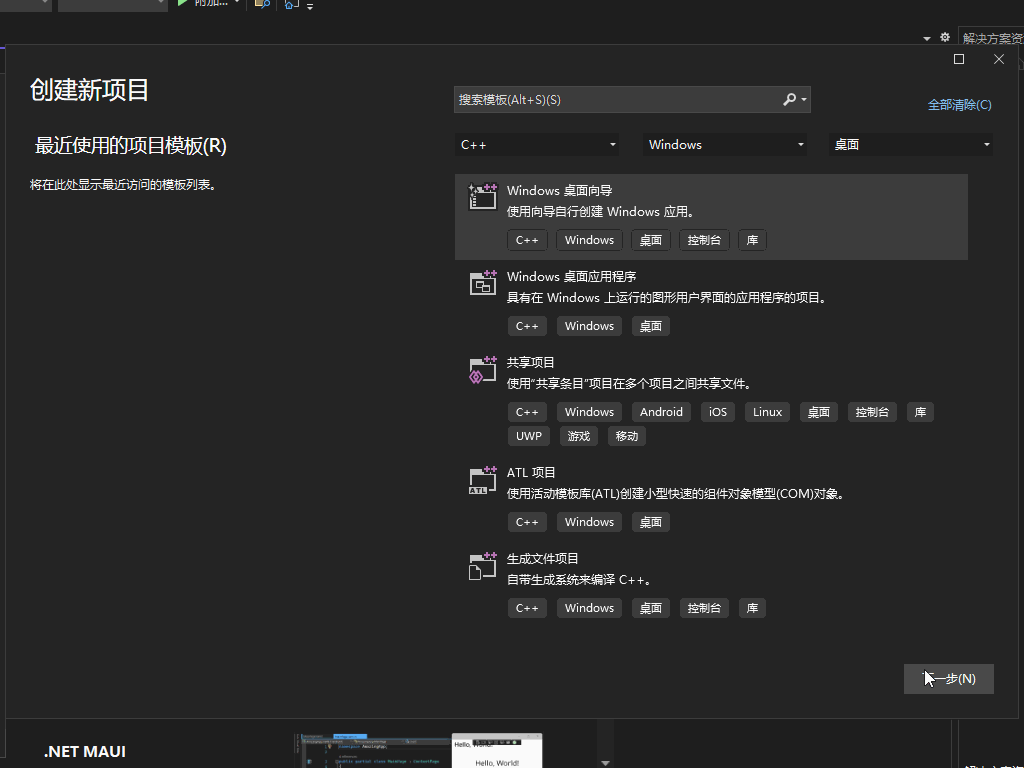This screenshot has width=1024, height=768.
Task: Click the .NET MAUI code preview thumbnail
Action: click(x=372, y=750)
